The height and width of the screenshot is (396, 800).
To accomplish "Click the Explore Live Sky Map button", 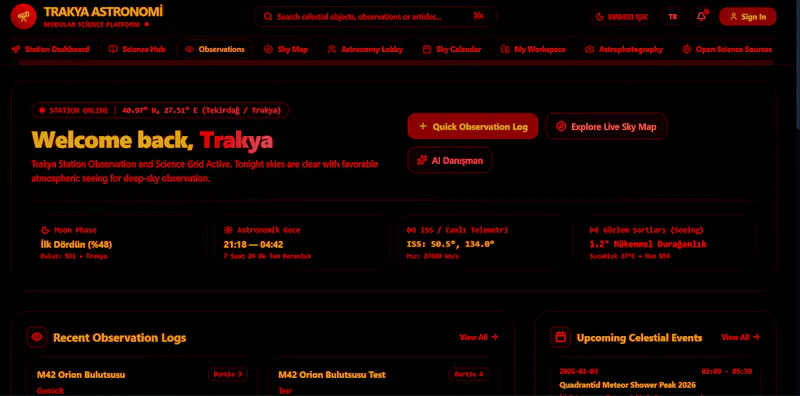I will pyautogui.click(x=607, y=127).
